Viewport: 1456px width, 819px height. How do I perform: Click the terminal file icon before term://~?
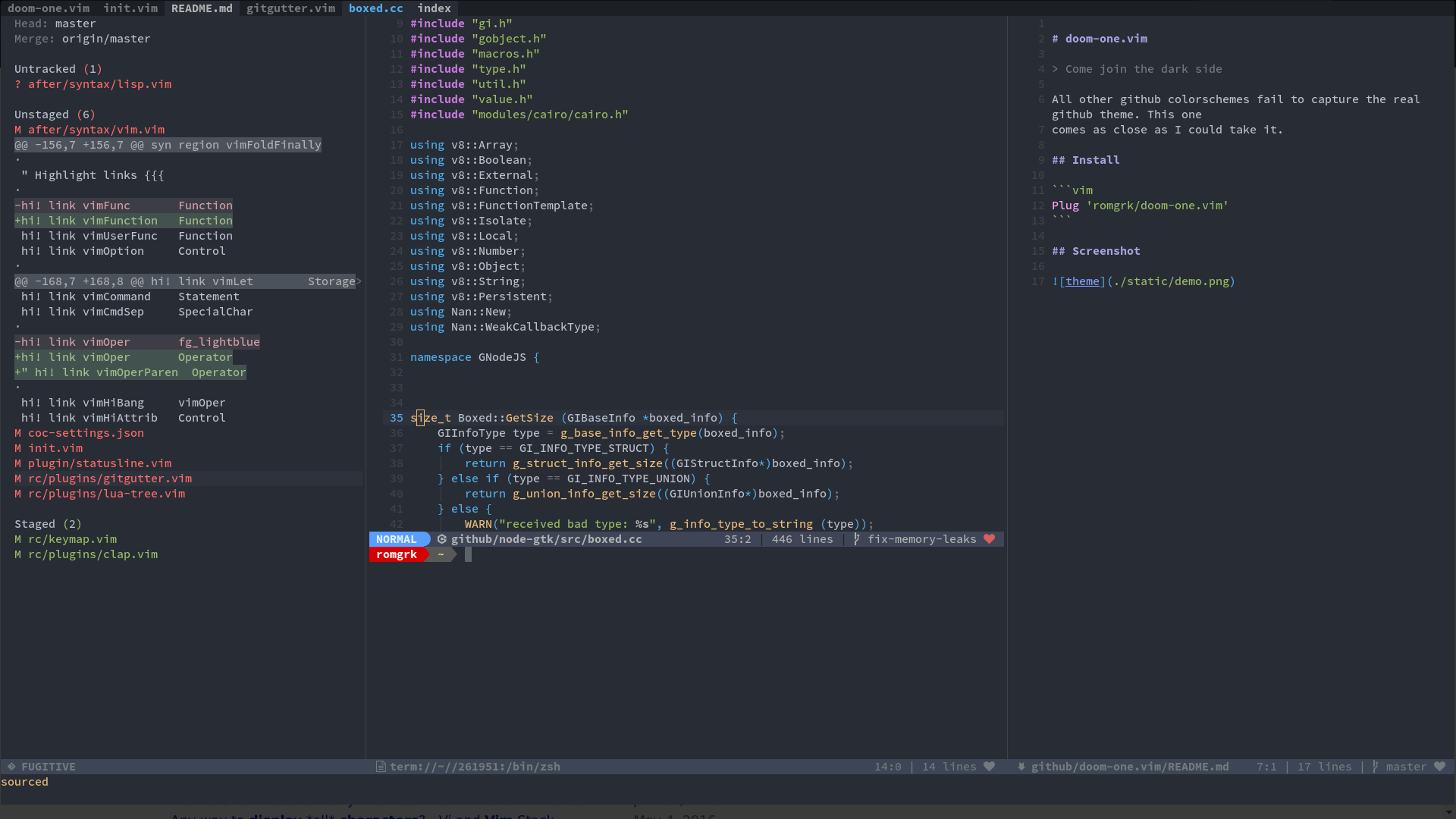coord(381,767)
